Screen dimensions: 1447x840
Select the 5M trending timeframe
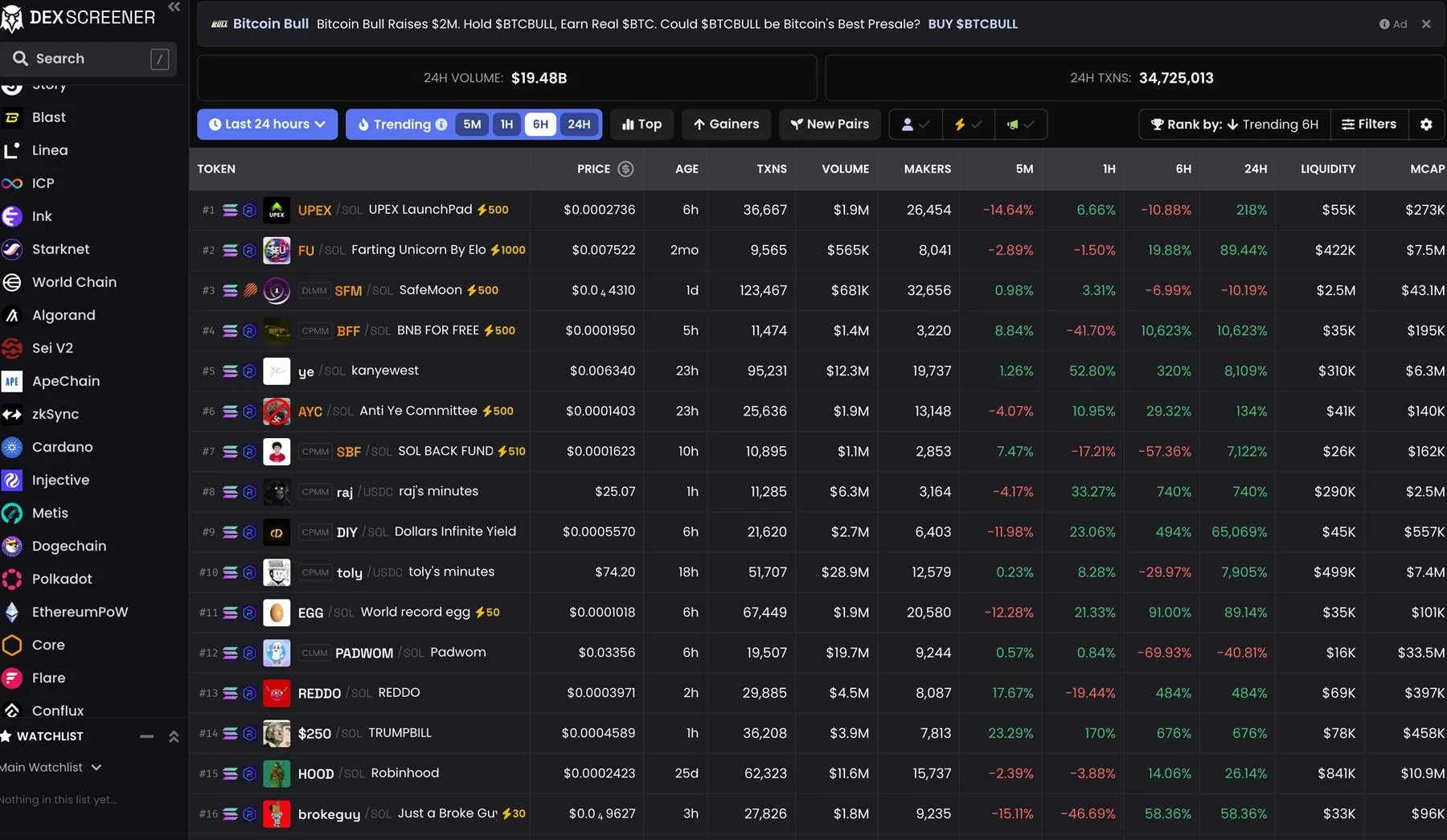pyautogui.click(x=472, y=125)
